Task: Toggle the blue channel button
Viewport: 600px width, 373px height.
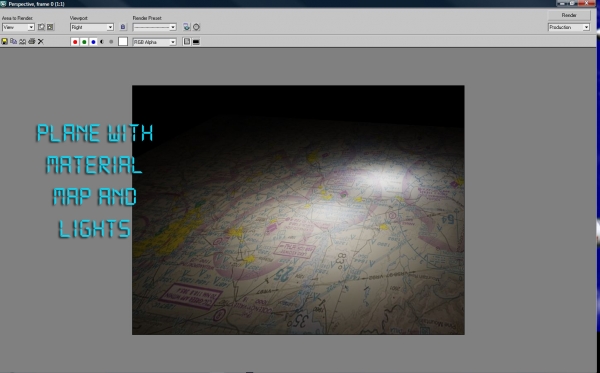Action: tap(93, 42)
